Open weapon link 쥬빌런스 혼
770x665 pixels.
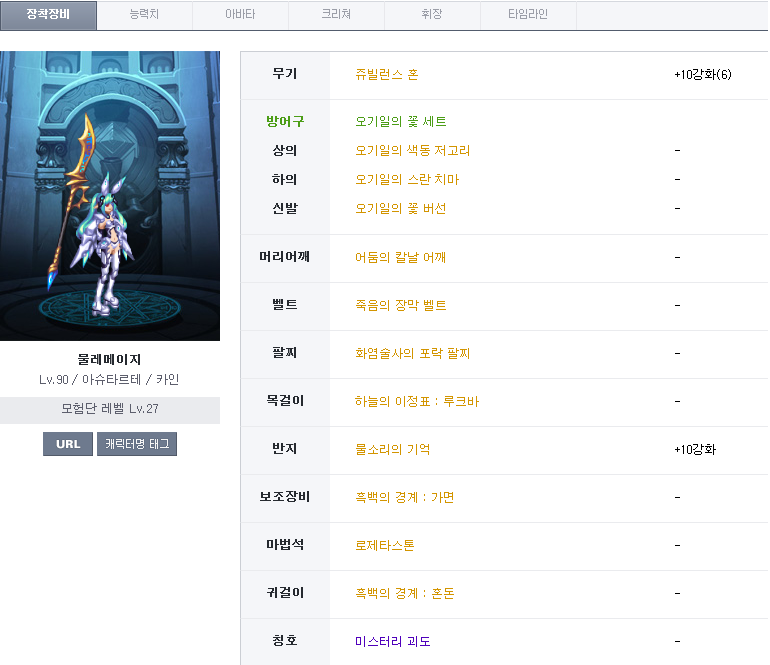tap(387, 75)
